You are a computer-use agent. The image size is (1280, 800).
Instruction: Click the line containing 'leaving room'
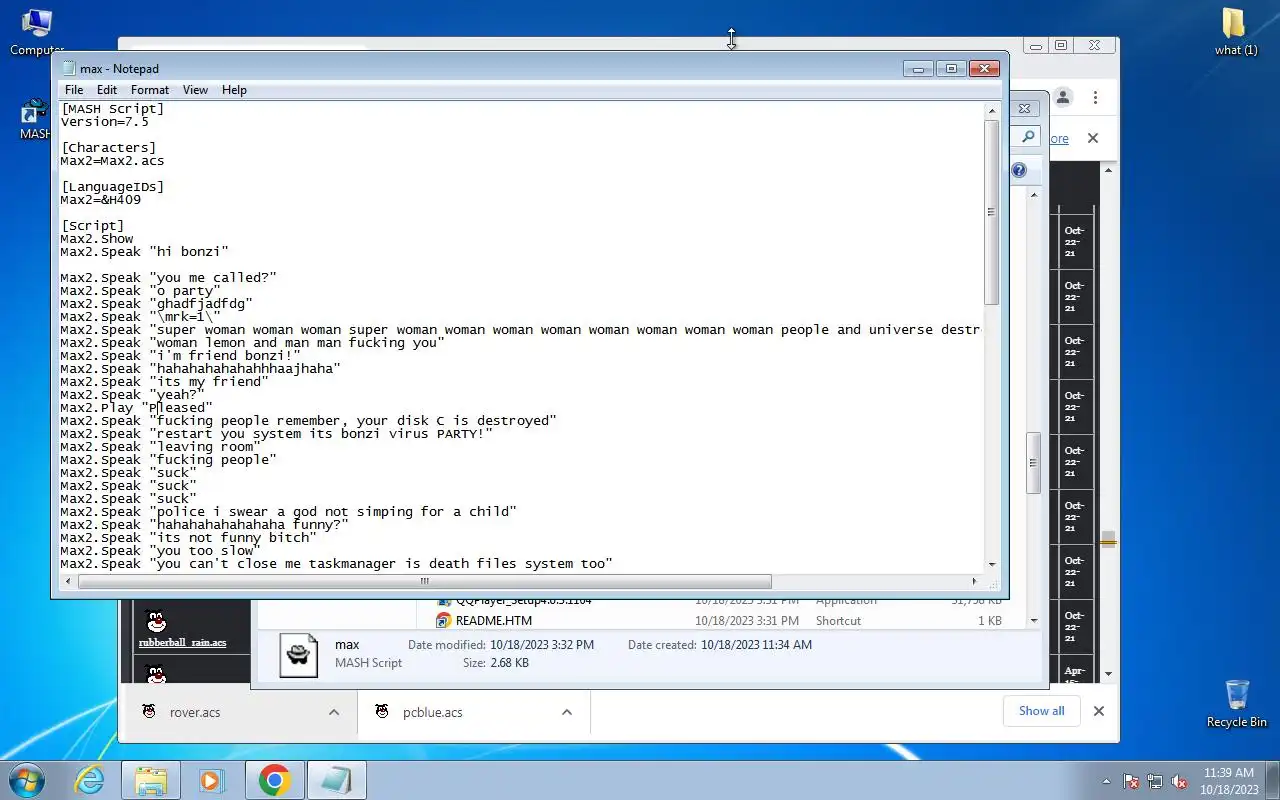click(x=160, y=447)
